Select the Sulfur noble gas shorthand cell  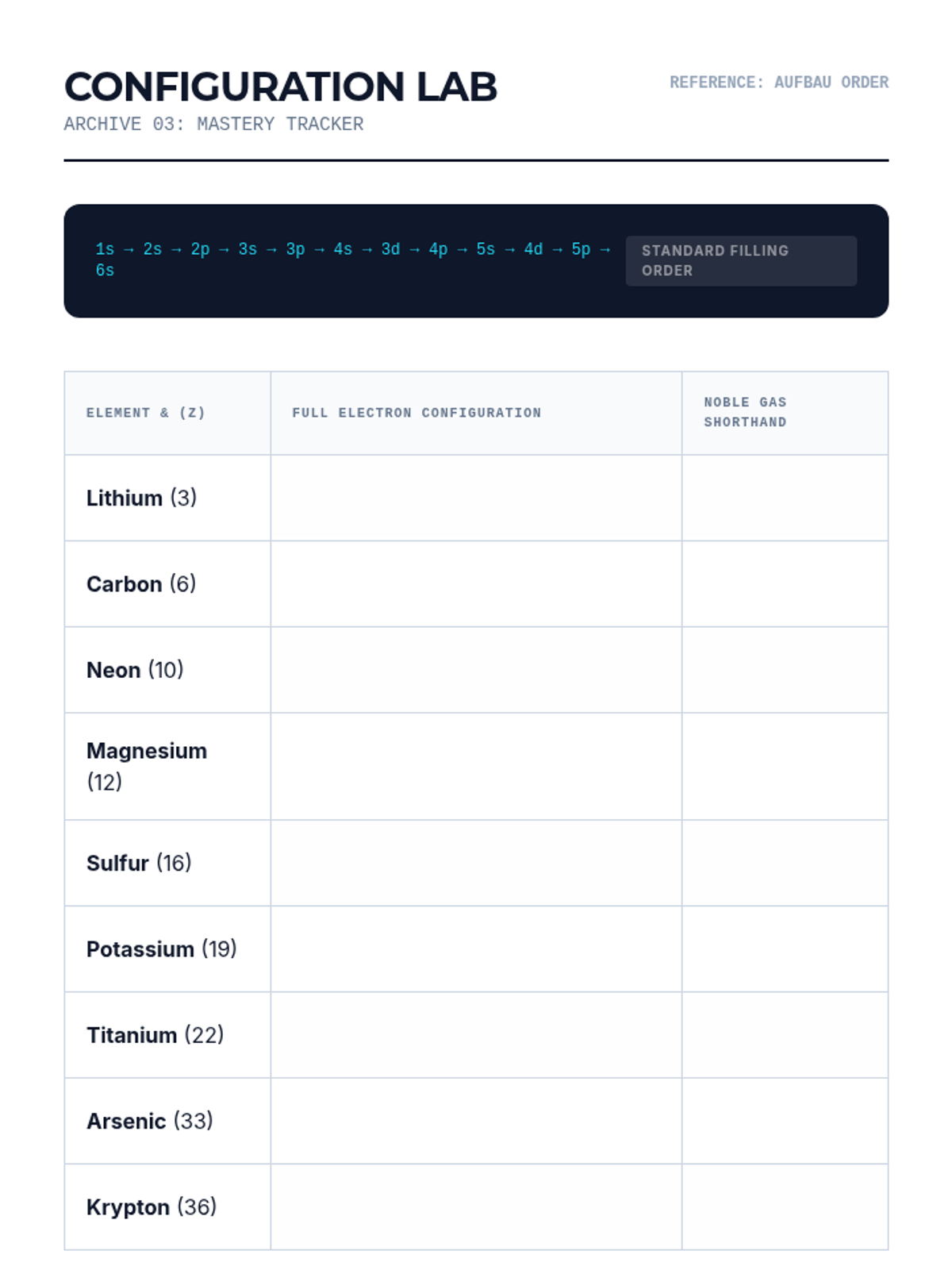pyautogui.click(x=785, y=863)
